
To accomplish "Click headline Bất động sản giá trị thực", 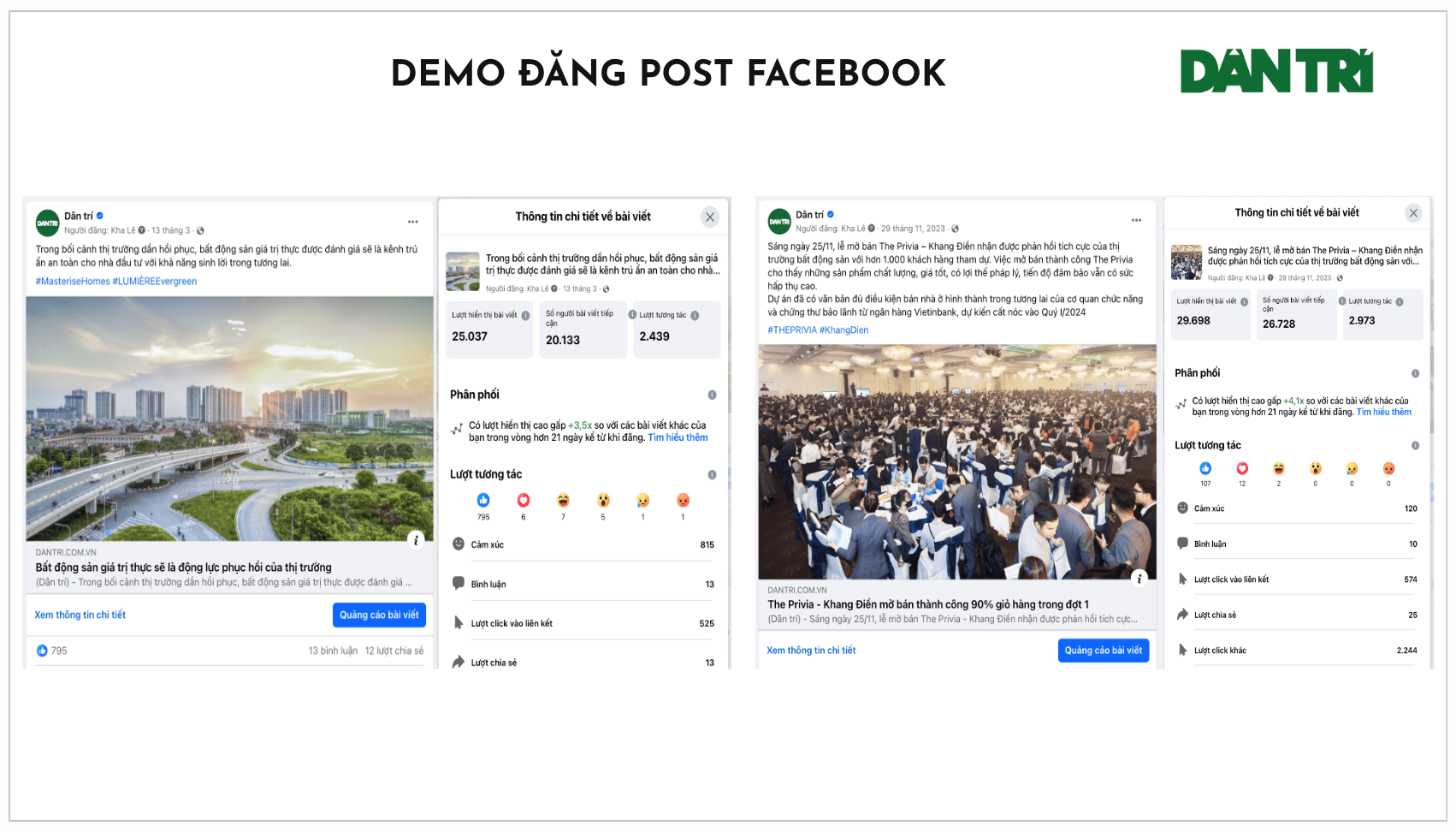I will [183, 567].
